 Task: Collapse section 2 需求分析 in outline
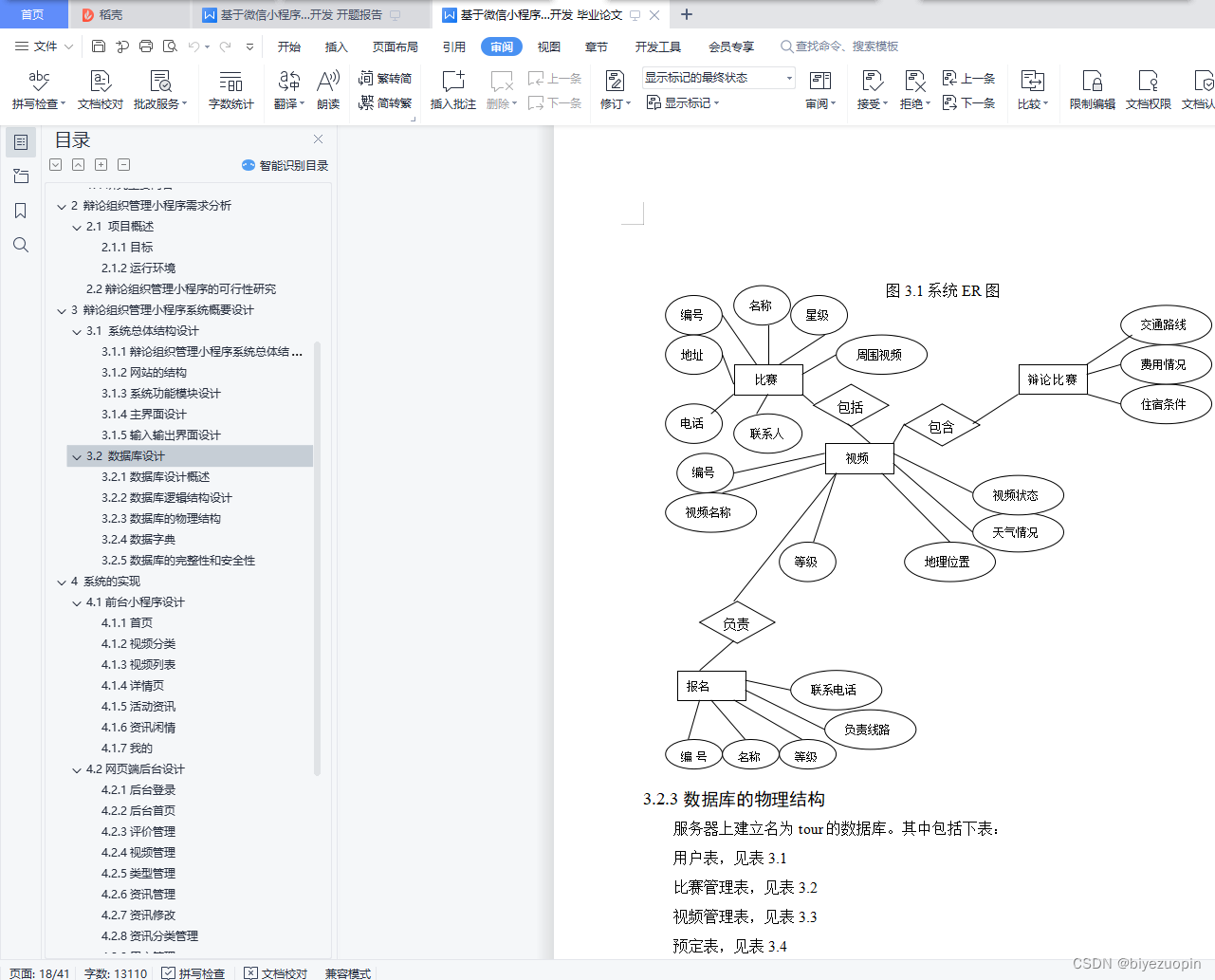[62, 206]
